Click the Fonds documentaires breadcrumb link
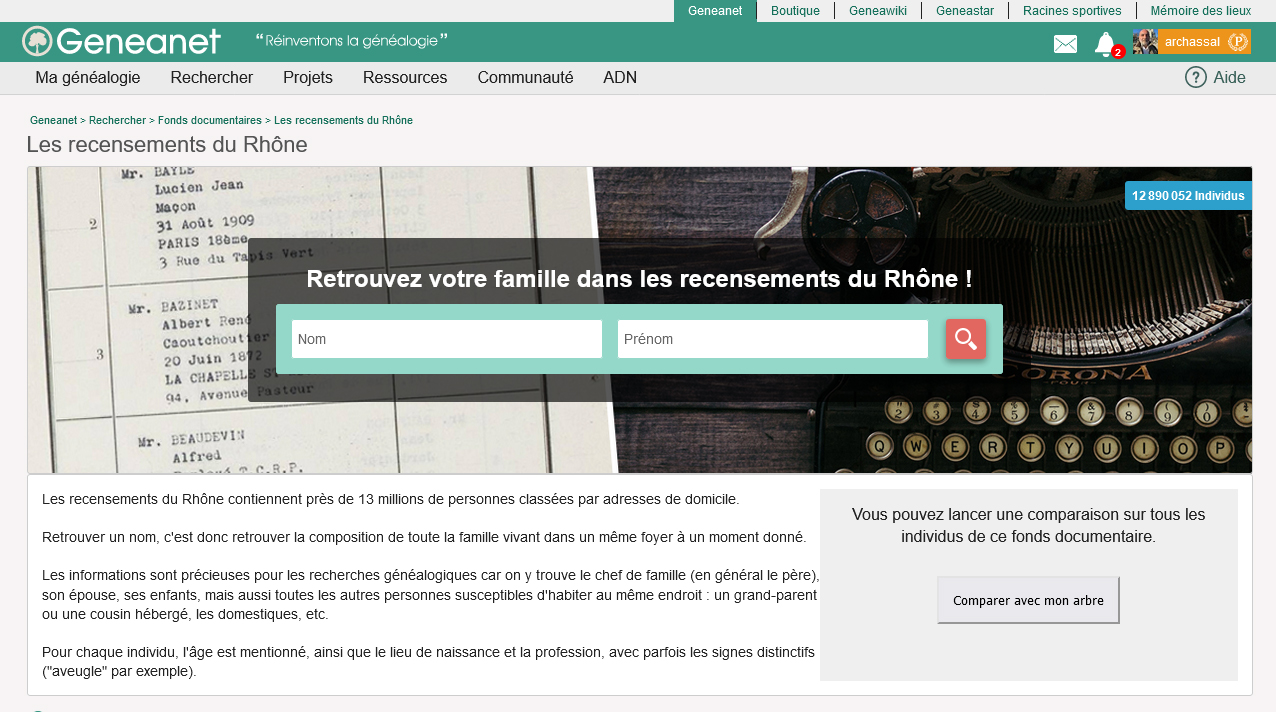The height and width of the screenshot is (712, 1276). (210, 120)
